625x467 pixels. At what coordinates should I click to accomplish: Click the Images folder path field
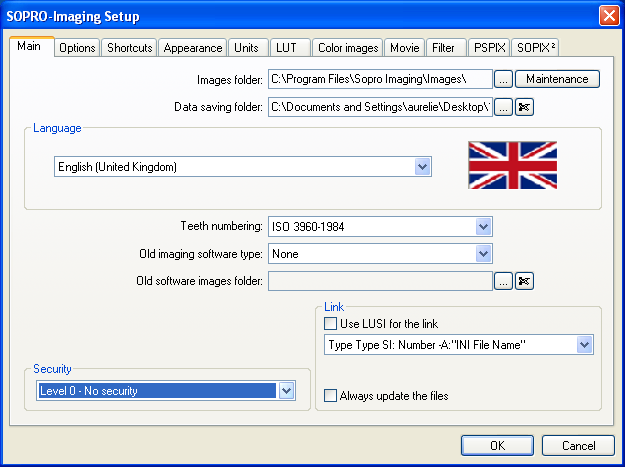pyautogui.click(x=380, y=79)
